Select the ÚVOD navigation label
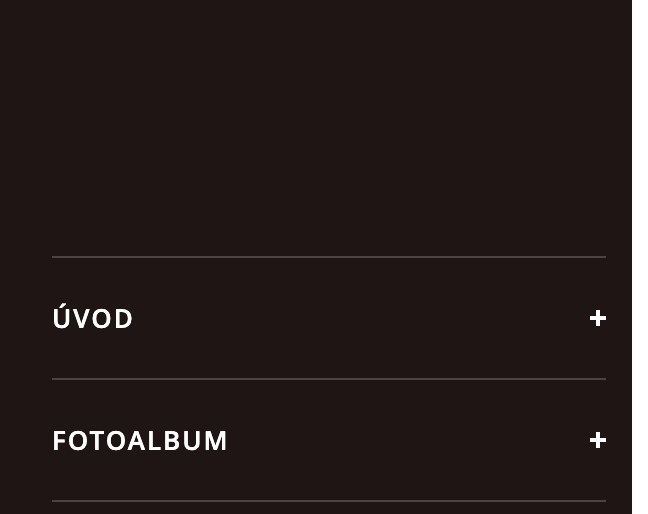This screenshot has width=648, height=514. point(93,319)
